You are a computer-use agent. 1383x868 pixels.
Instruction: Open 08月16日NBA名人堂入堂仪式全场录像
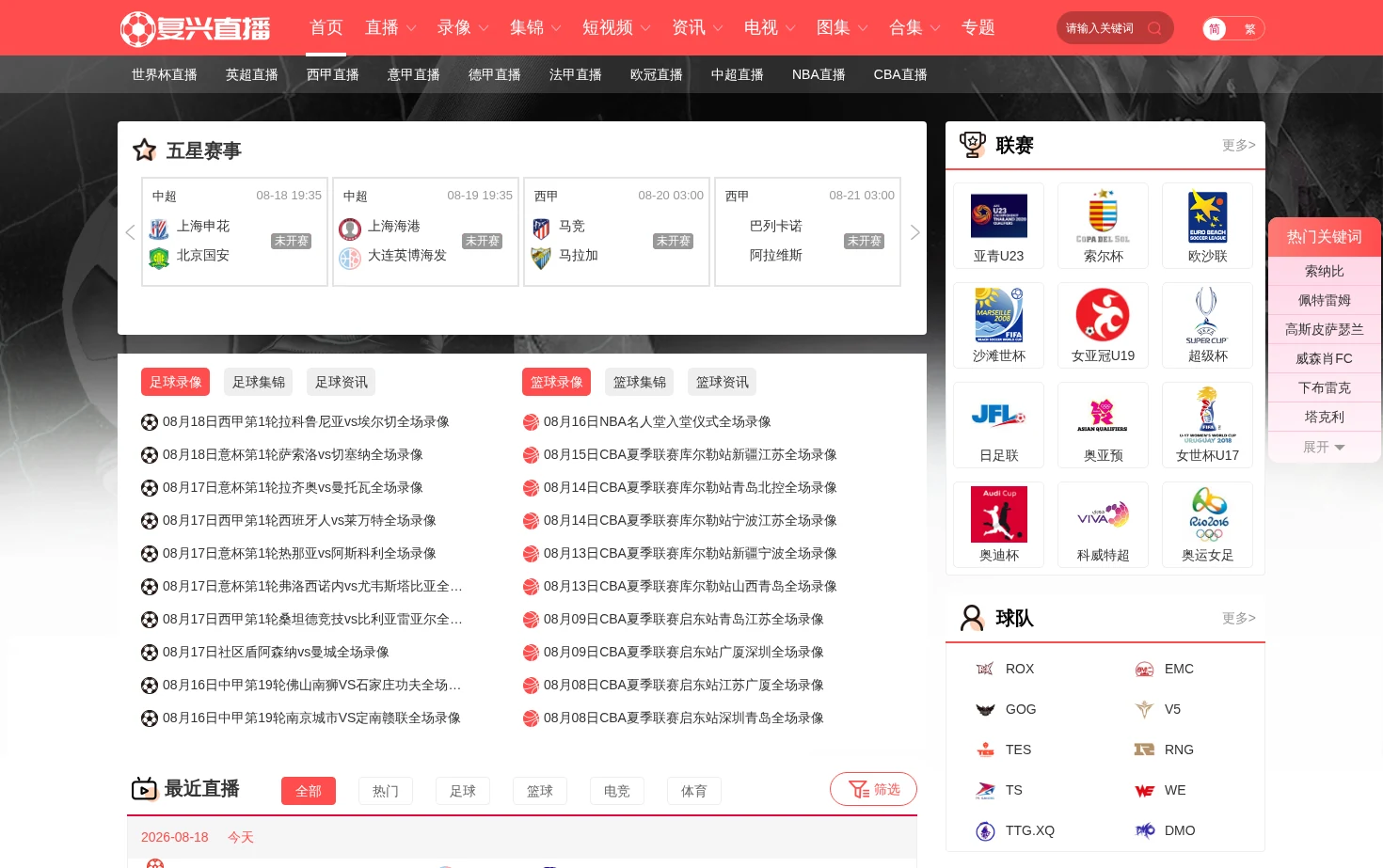[658, 421]
